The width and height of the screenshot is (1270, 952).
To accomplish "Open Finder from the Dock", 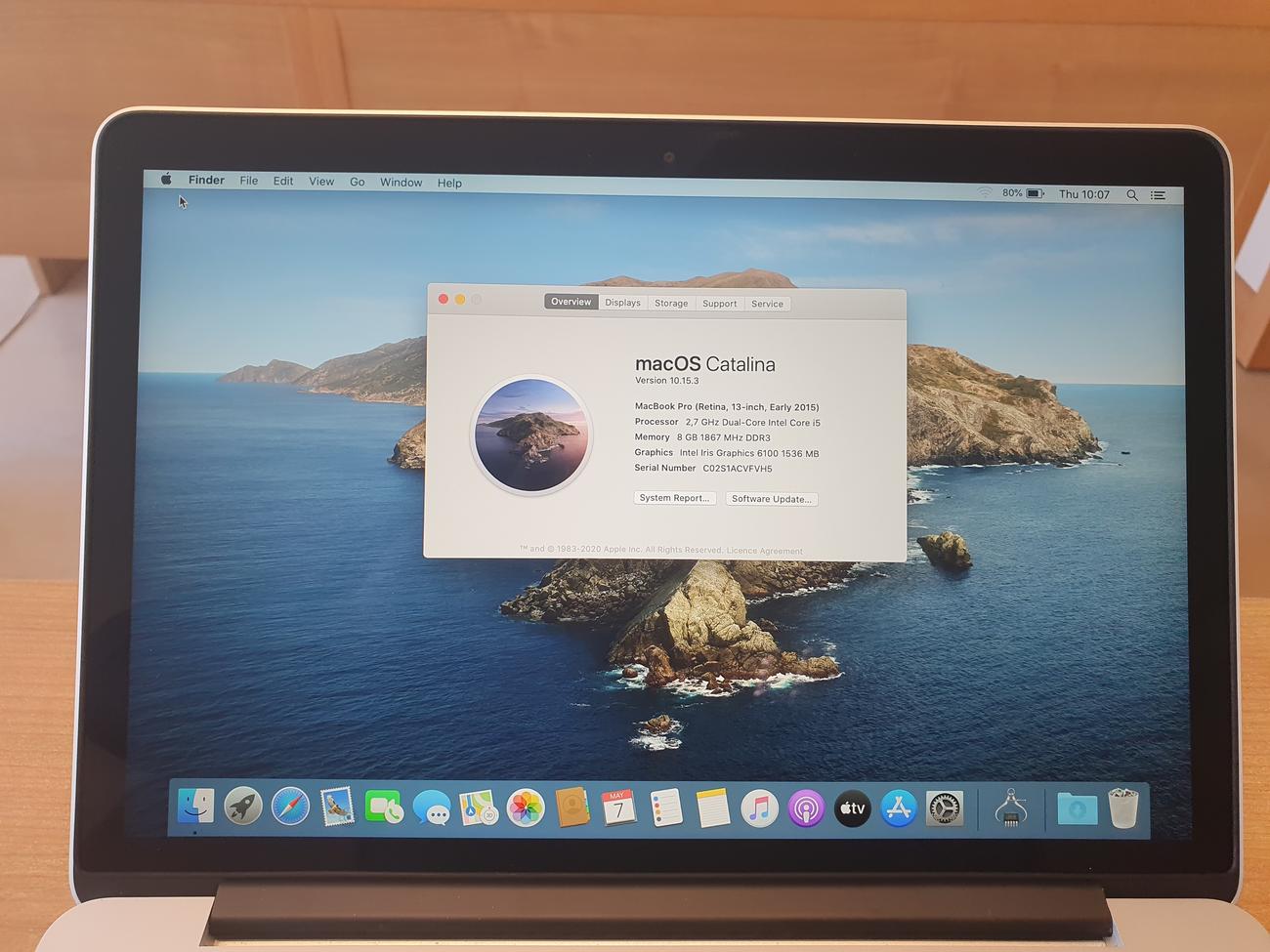I will tap(195, 806).
